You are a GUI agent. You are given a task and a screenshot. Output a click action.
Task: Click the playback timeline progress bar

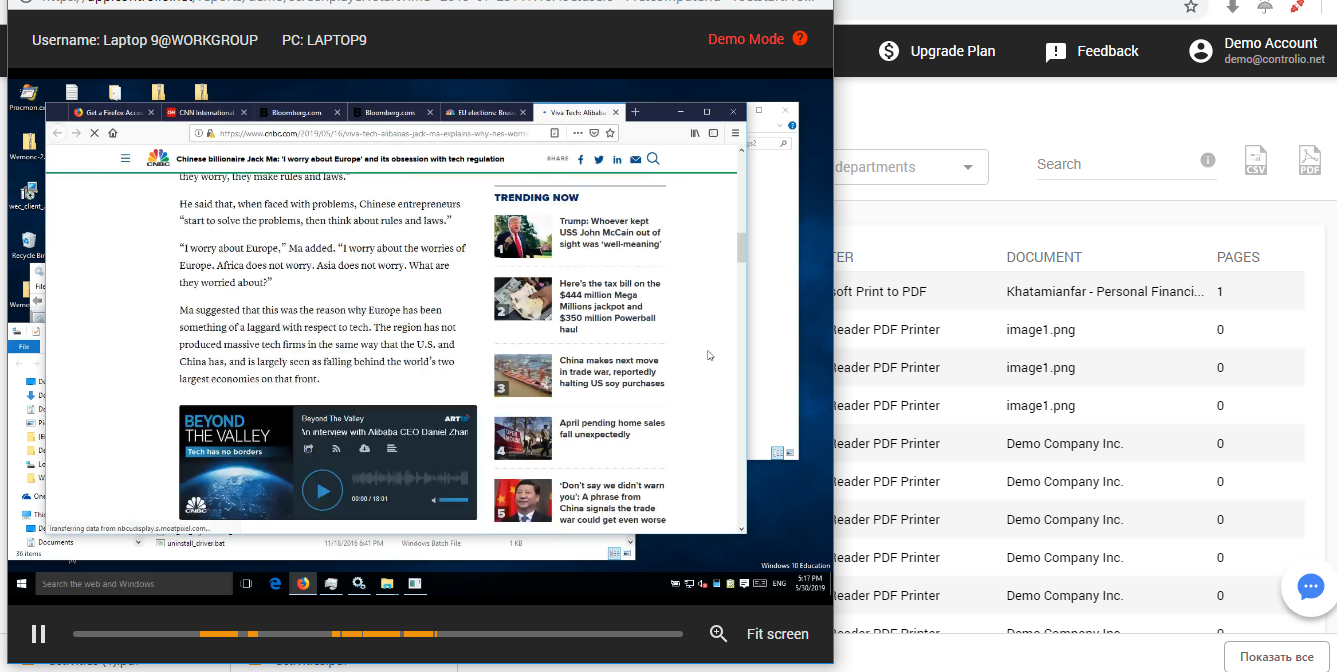tap(378, 634)
